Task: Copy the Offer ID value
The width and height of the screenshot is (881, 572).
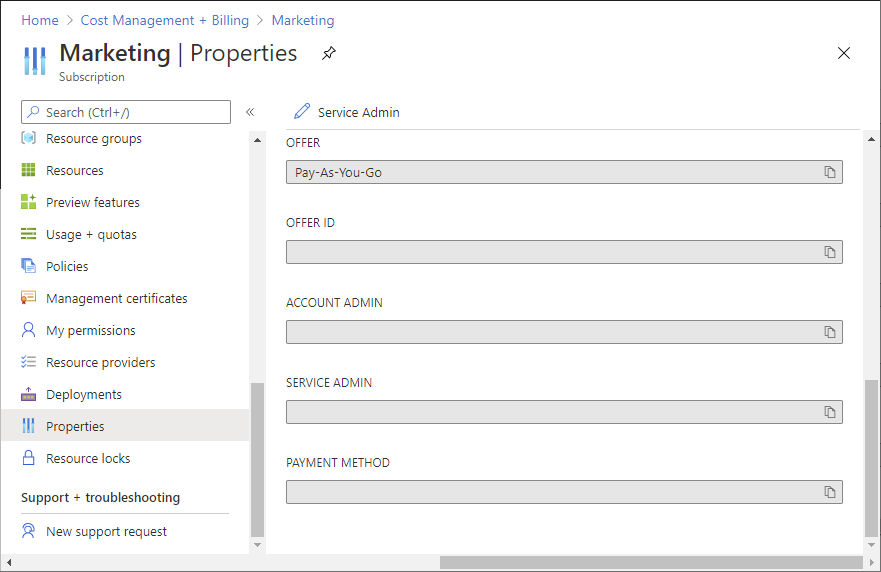Action: pyautogui.click(x=829, y=252)
